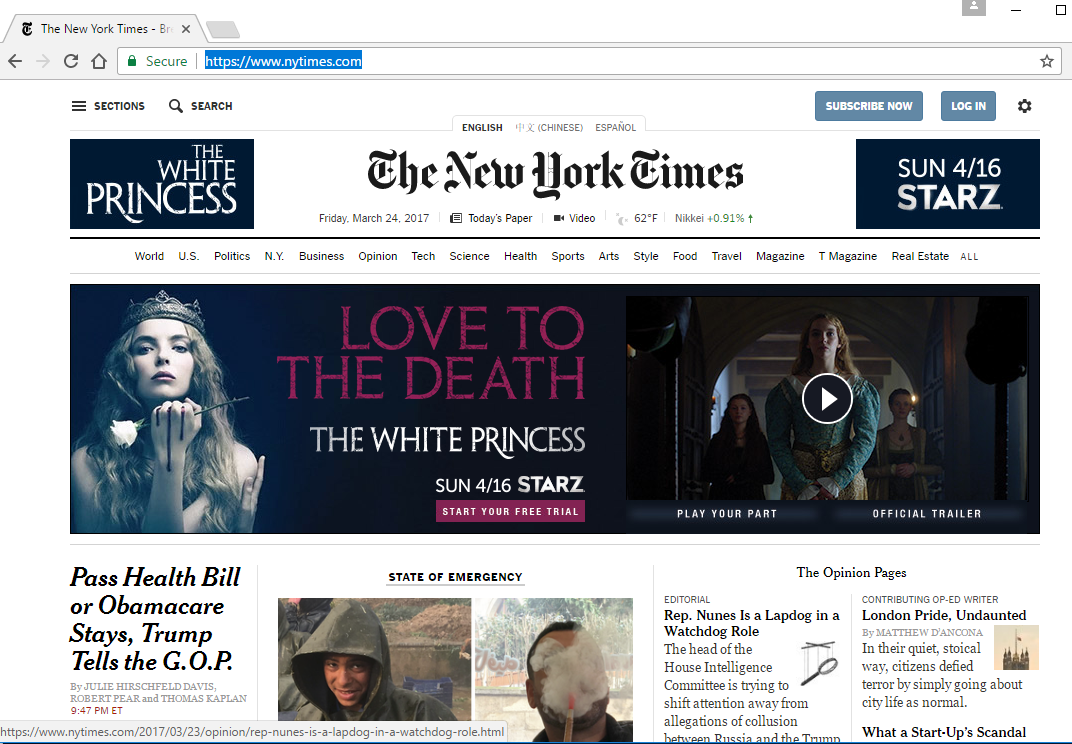Click the Chrome user profile icon
This screenshot has height=744, width=1072.
coord(974,7)
